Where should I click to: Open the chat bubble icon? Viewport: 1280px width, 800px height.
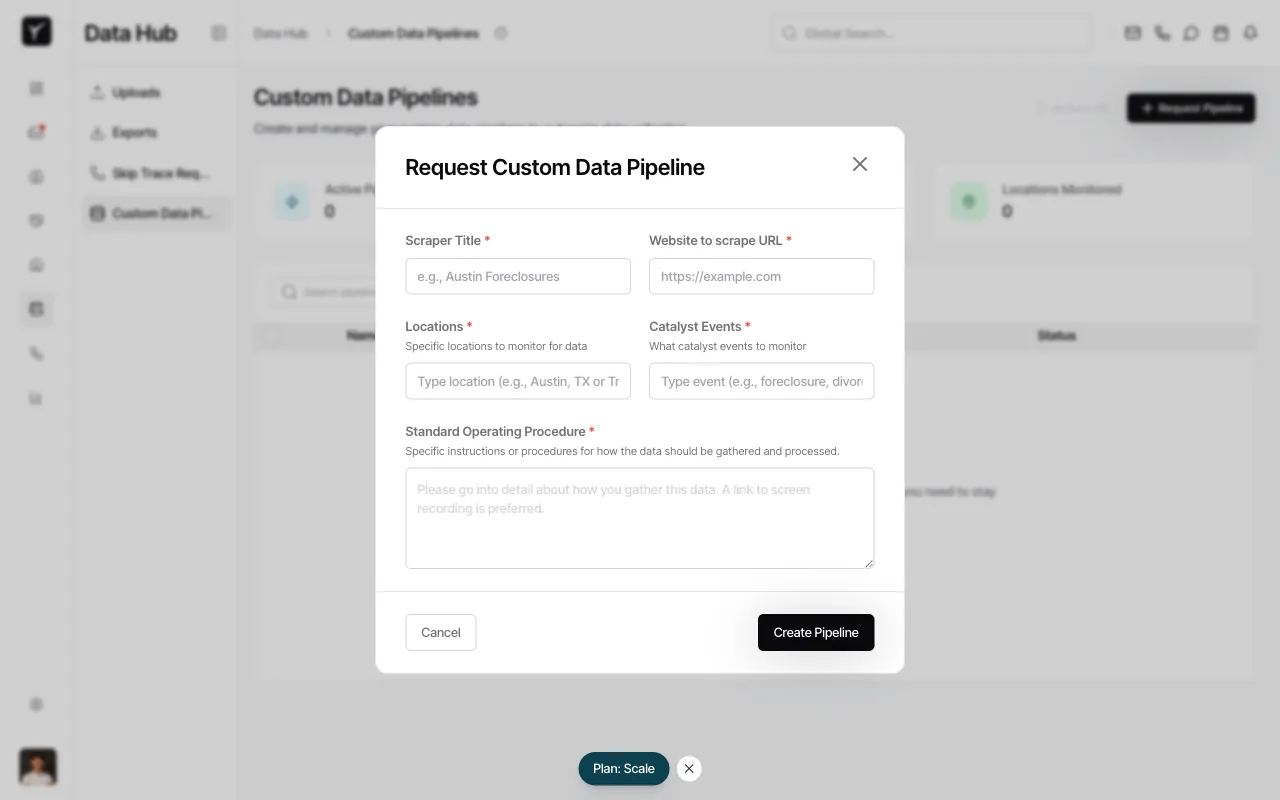[1191, 33]
